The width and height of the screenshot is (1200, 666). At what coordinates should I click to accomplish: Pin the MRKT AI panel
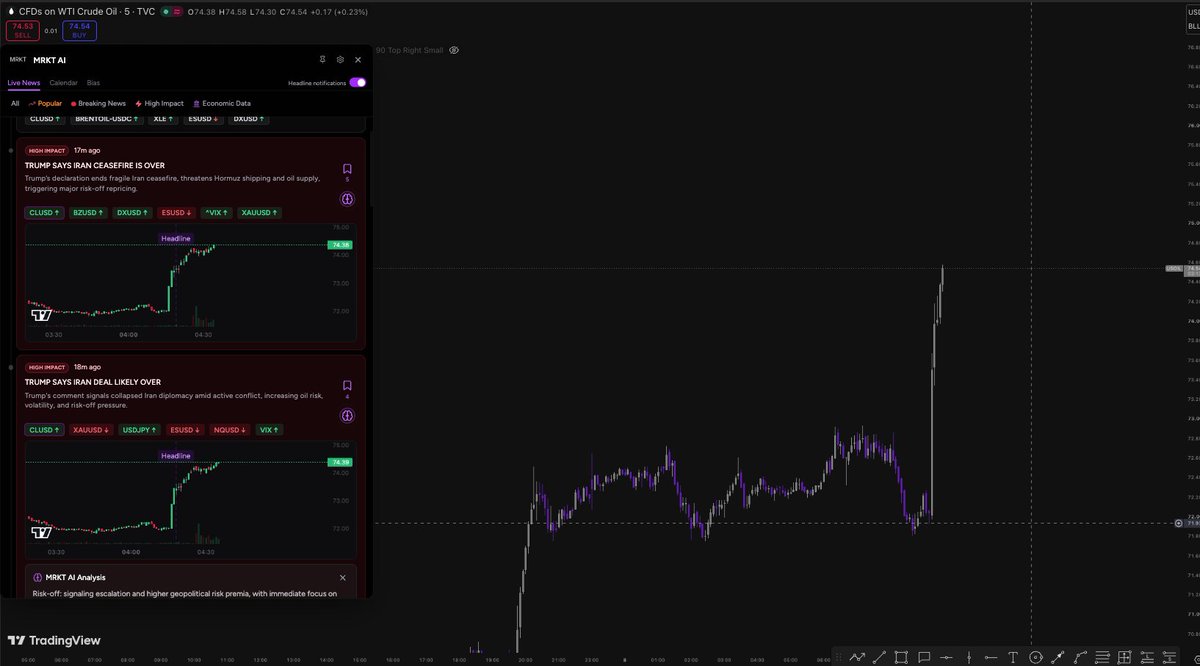[x=322, y=59]
